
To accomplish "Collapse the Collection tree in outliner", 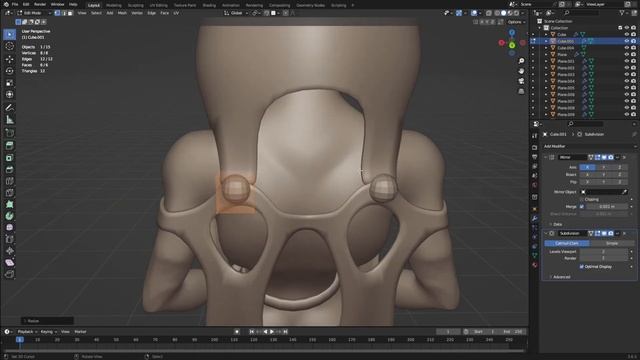I will pyautogui.click(x=540, y=28).
